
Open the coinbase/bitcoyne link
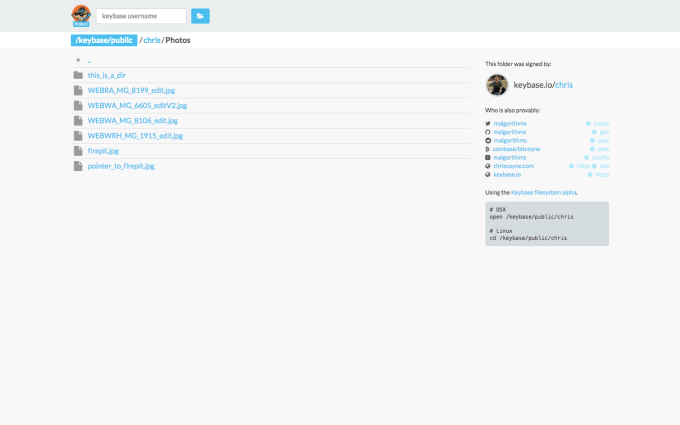click(x=516, y=149)
